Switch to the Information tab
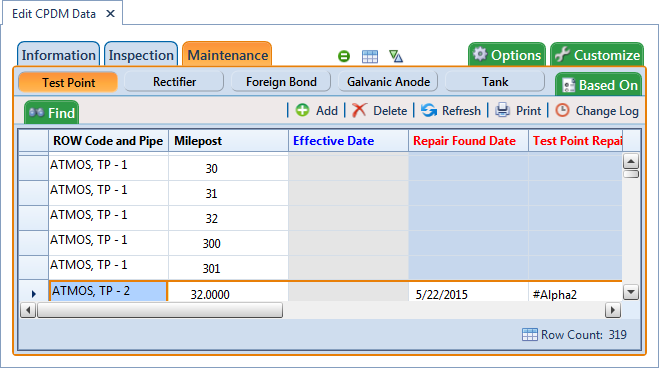 [58, 55]
